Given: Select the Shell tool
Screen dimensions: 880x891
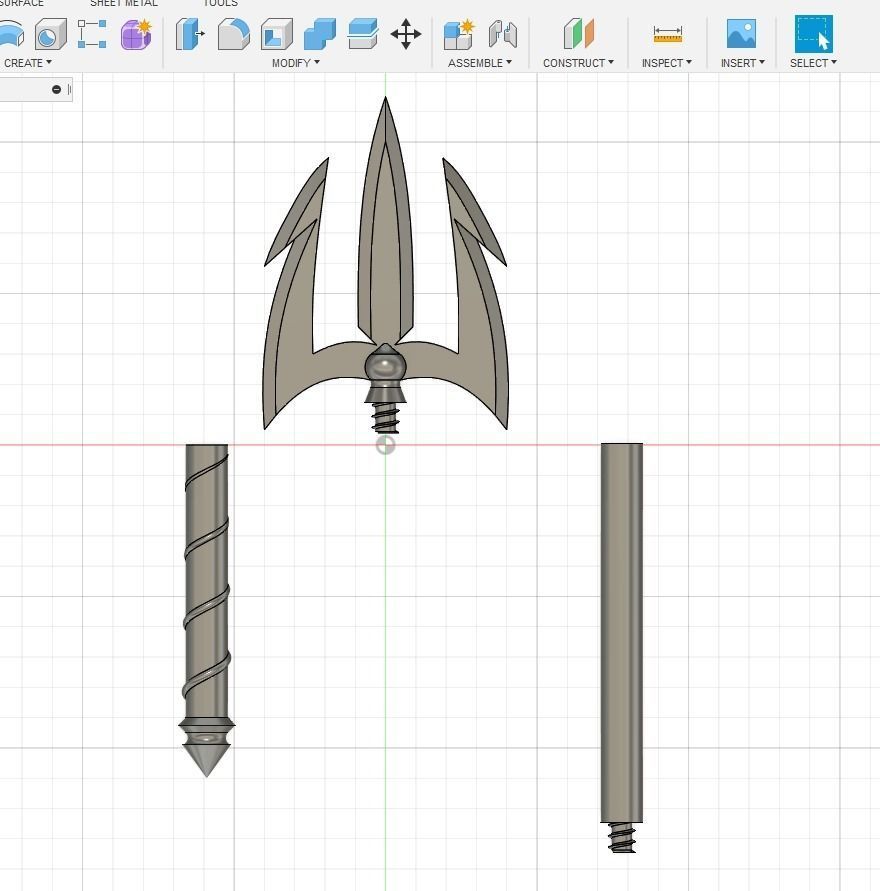Looking at the screenshot, I should click(x=277, y=34).
